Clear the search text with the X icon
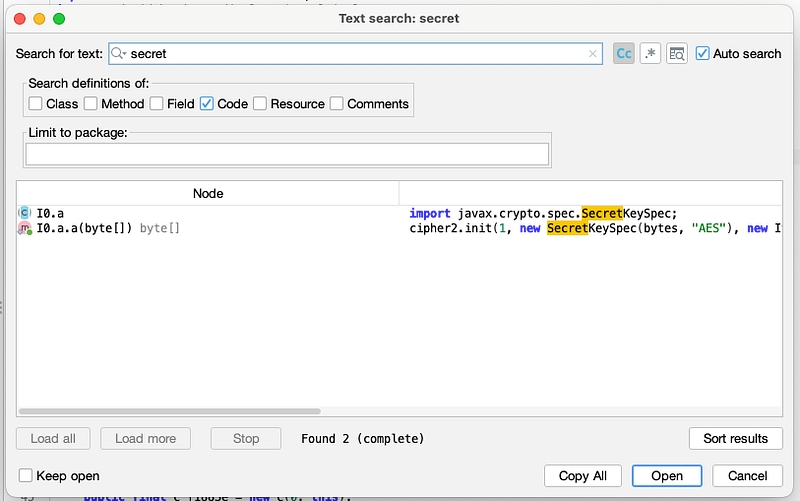 593,54
